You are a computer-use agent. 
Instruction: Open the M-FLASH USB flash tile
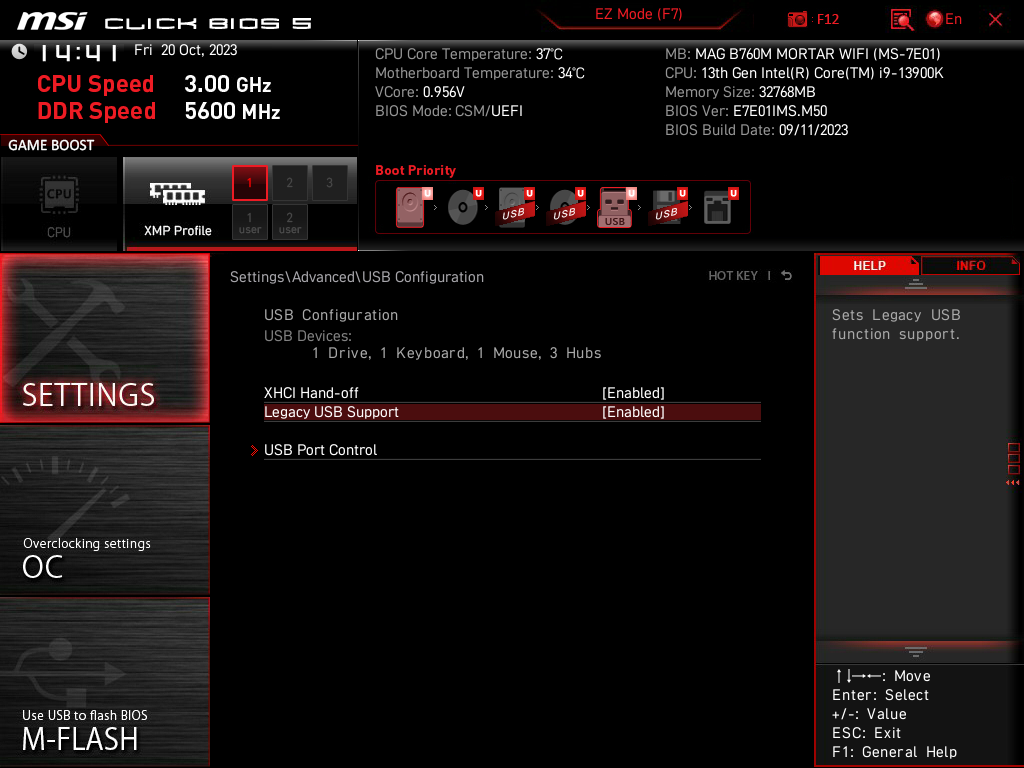click(104, 682)
